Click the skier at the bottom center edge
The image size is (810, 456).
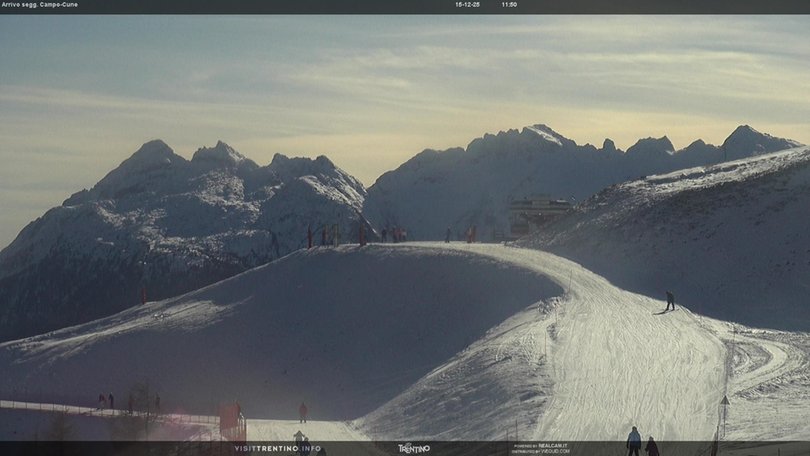tap(298, 437)
